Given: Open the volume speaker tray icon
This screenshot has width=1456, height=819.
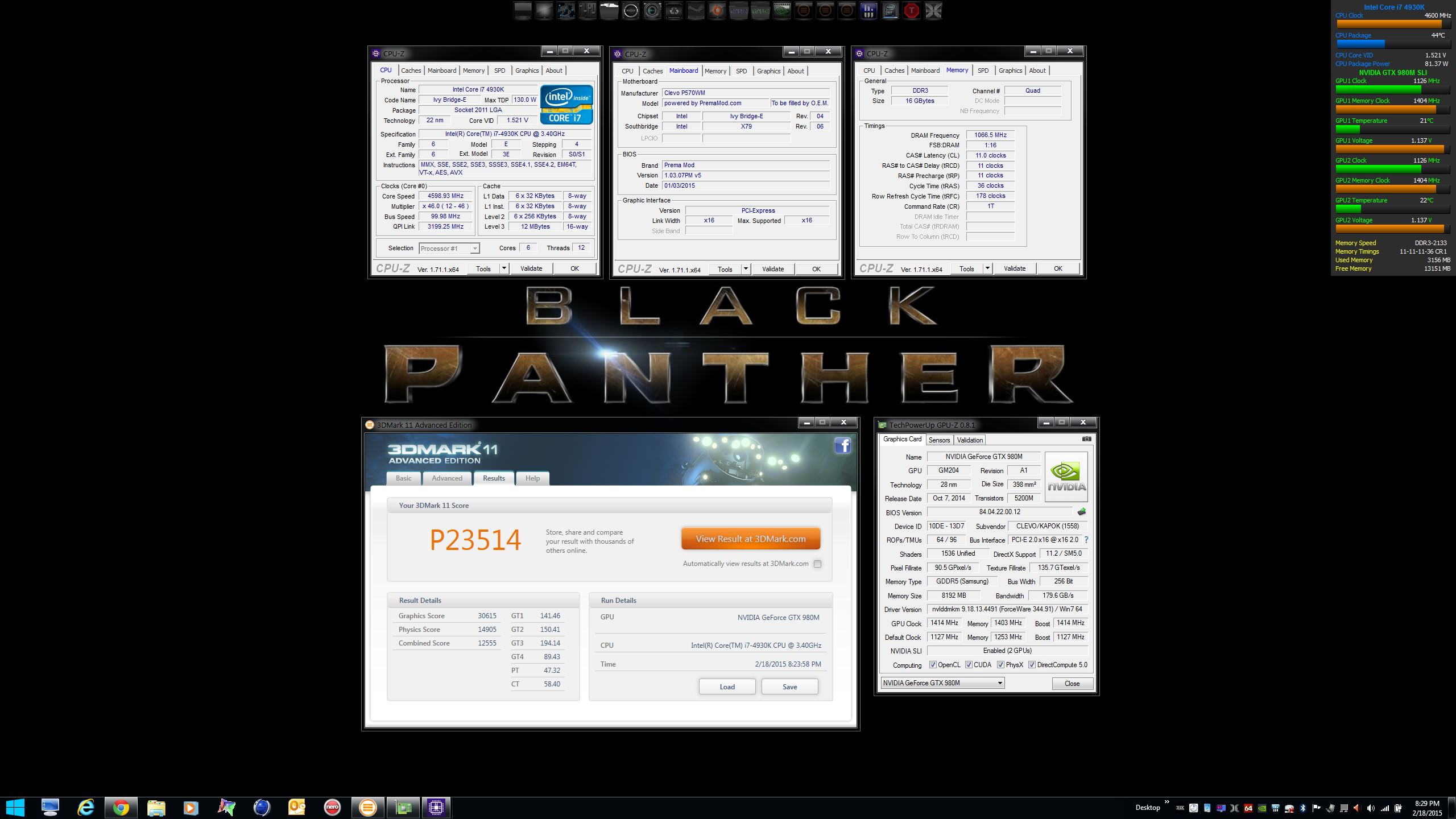Looking at the screenshot, I should (1371, 808).
